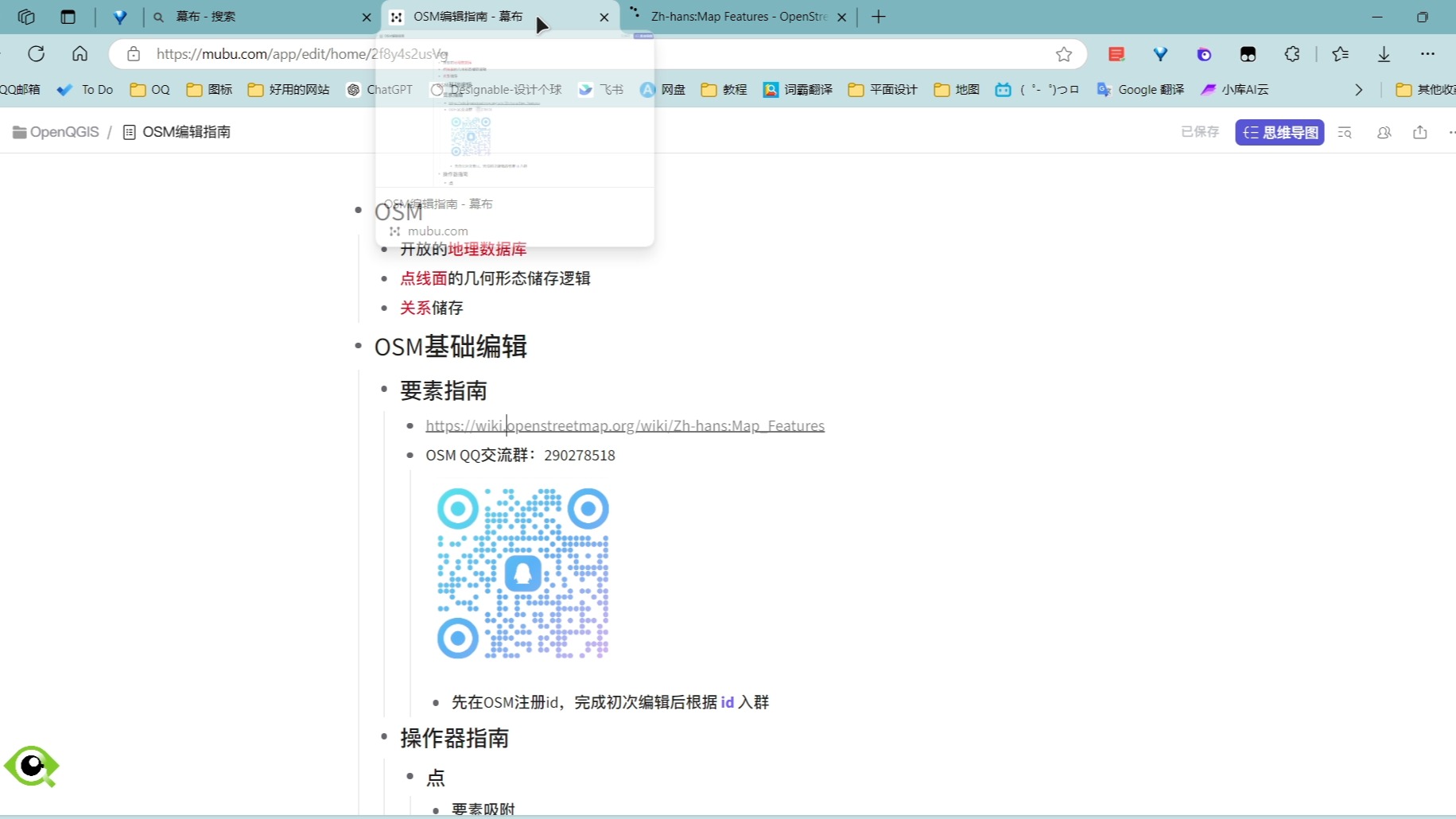Open the pinned blue bird tab
Viewport: 1456px width, 819px height.
(x=120, y=17)
